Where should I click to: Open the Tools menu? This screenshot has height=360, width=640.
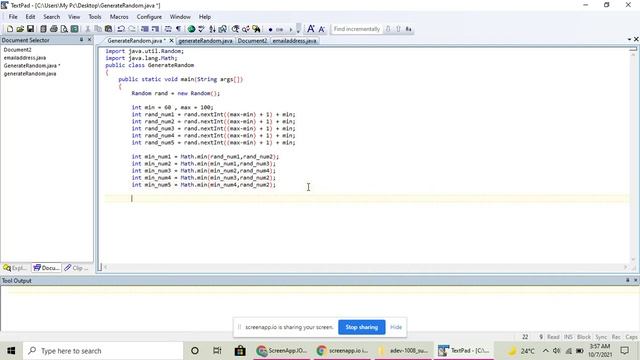point(95,17)
